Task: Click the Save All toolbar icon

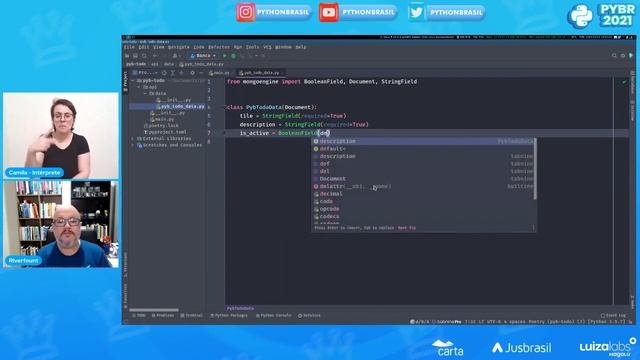Action: pos(136,56)
